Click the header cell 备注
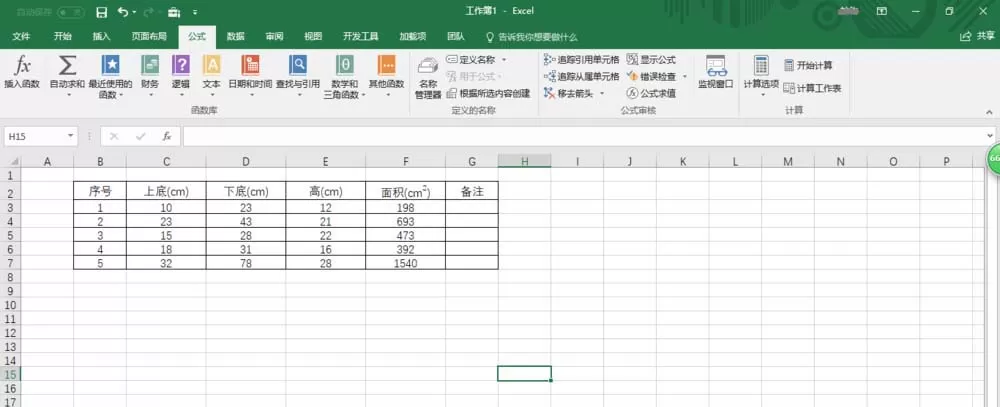The image size is (1000, 407). pyautogui.click(x=472, y=191)
